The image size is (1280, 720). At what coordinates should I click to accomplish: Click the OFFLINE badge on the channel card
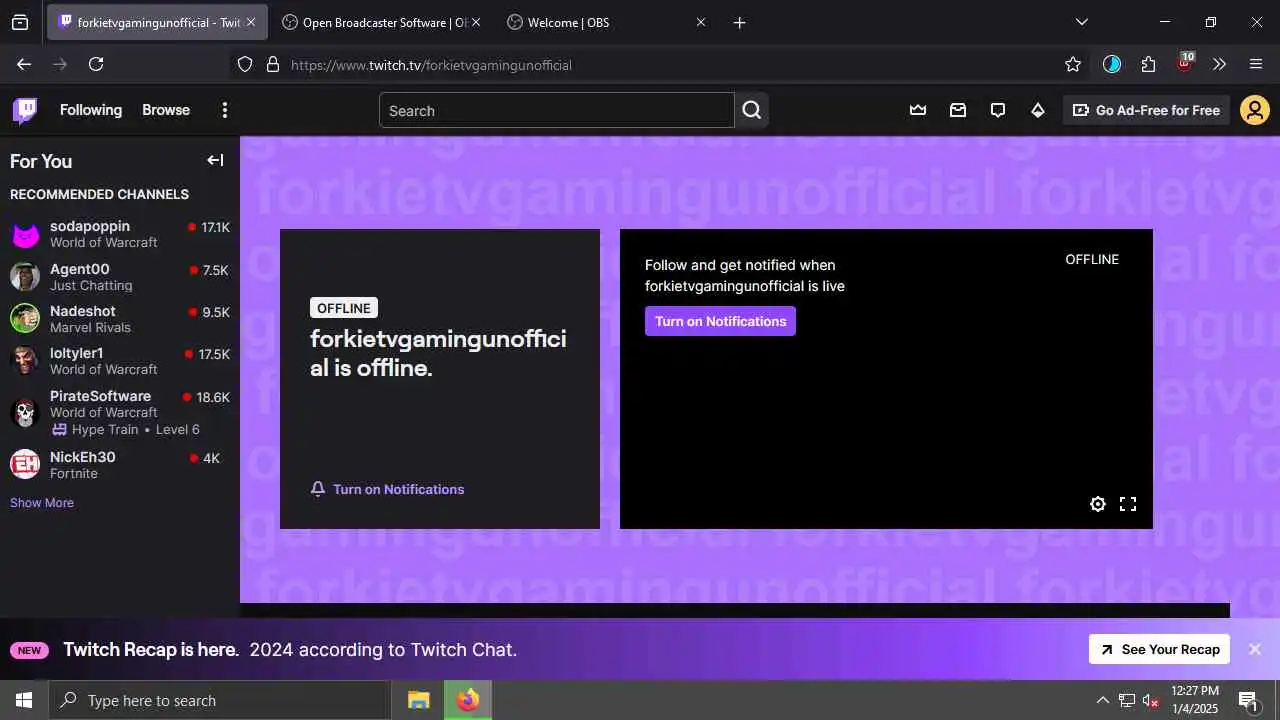[x=344, y=308]
